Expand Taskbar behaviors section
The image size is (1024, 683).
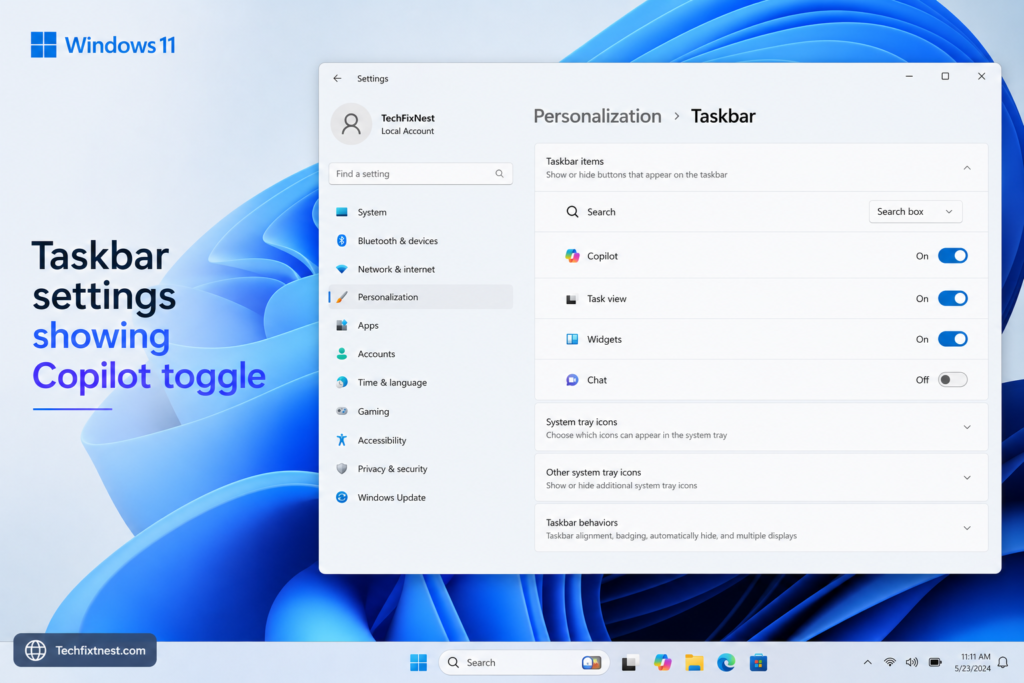tap(967, 528)
